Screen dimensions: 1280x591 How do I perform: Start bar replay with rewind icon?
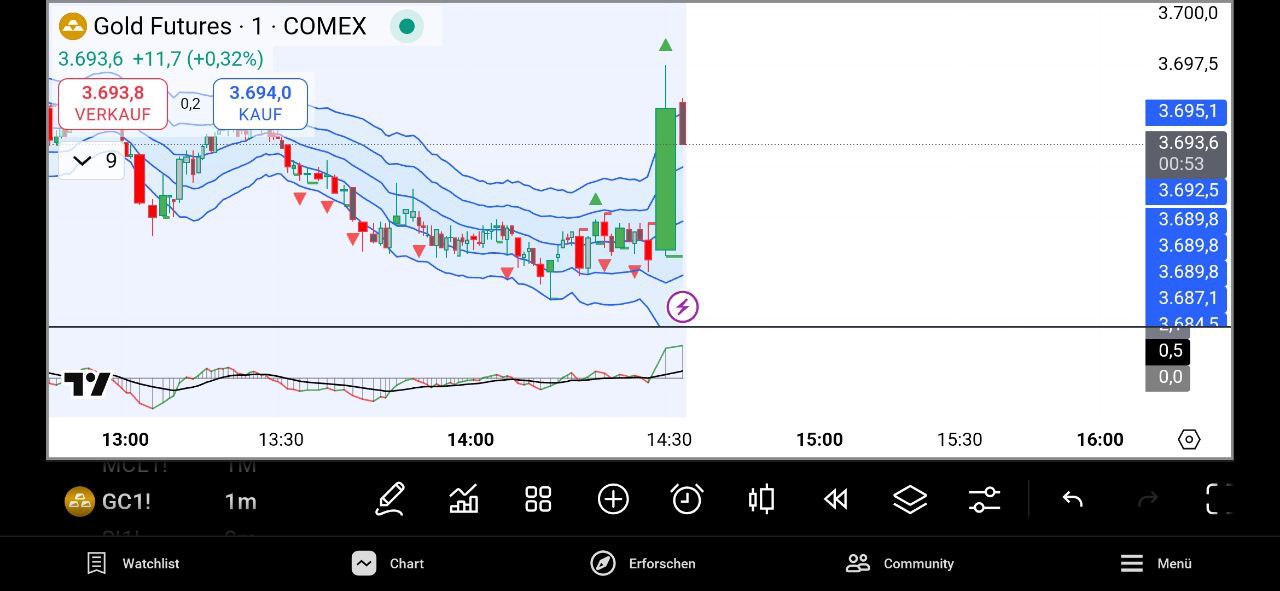point(835,499)
